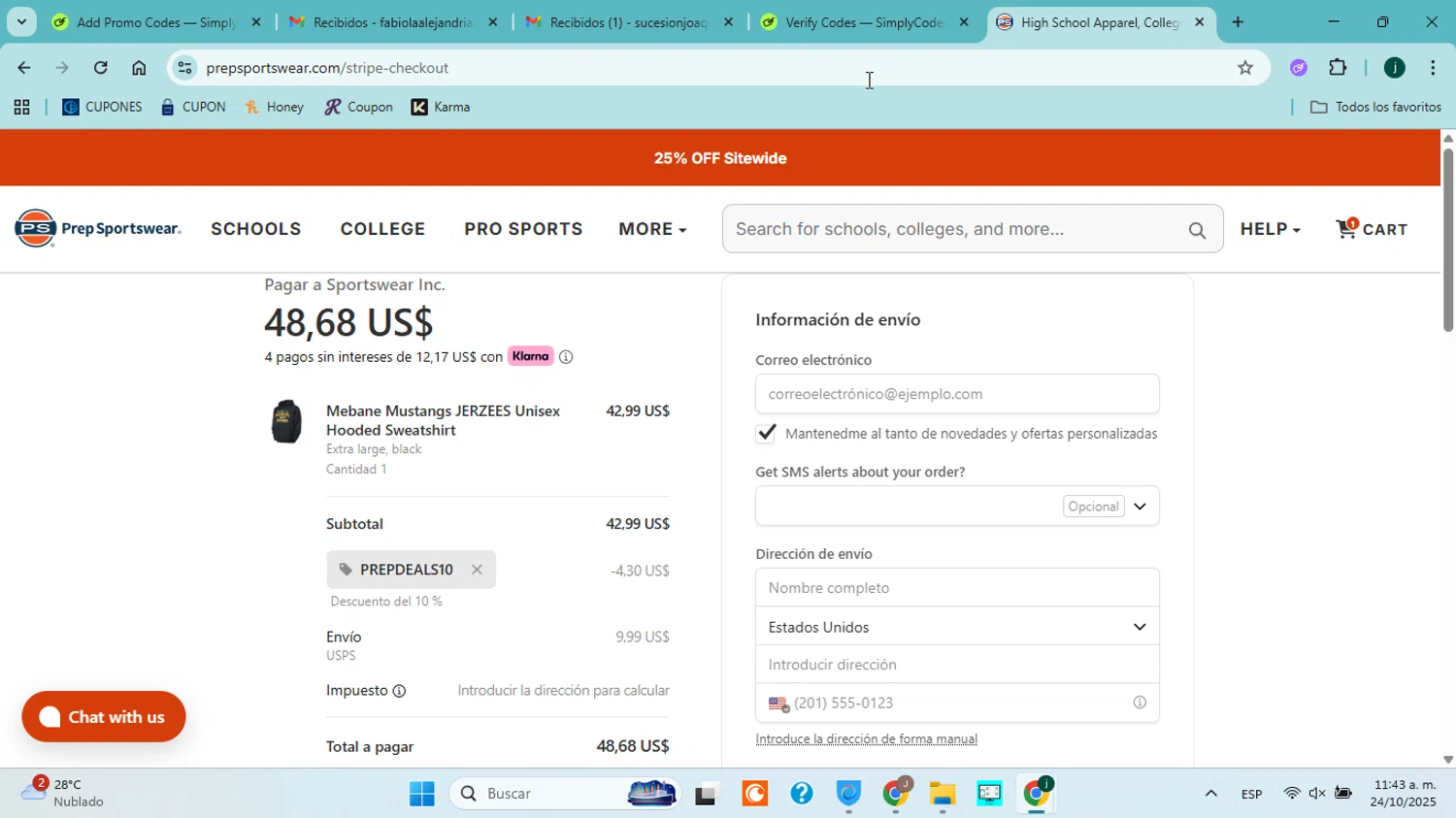Open the COLLEGE menu
The height and width of the screenshot is (818, 1456).
(382, 229)
